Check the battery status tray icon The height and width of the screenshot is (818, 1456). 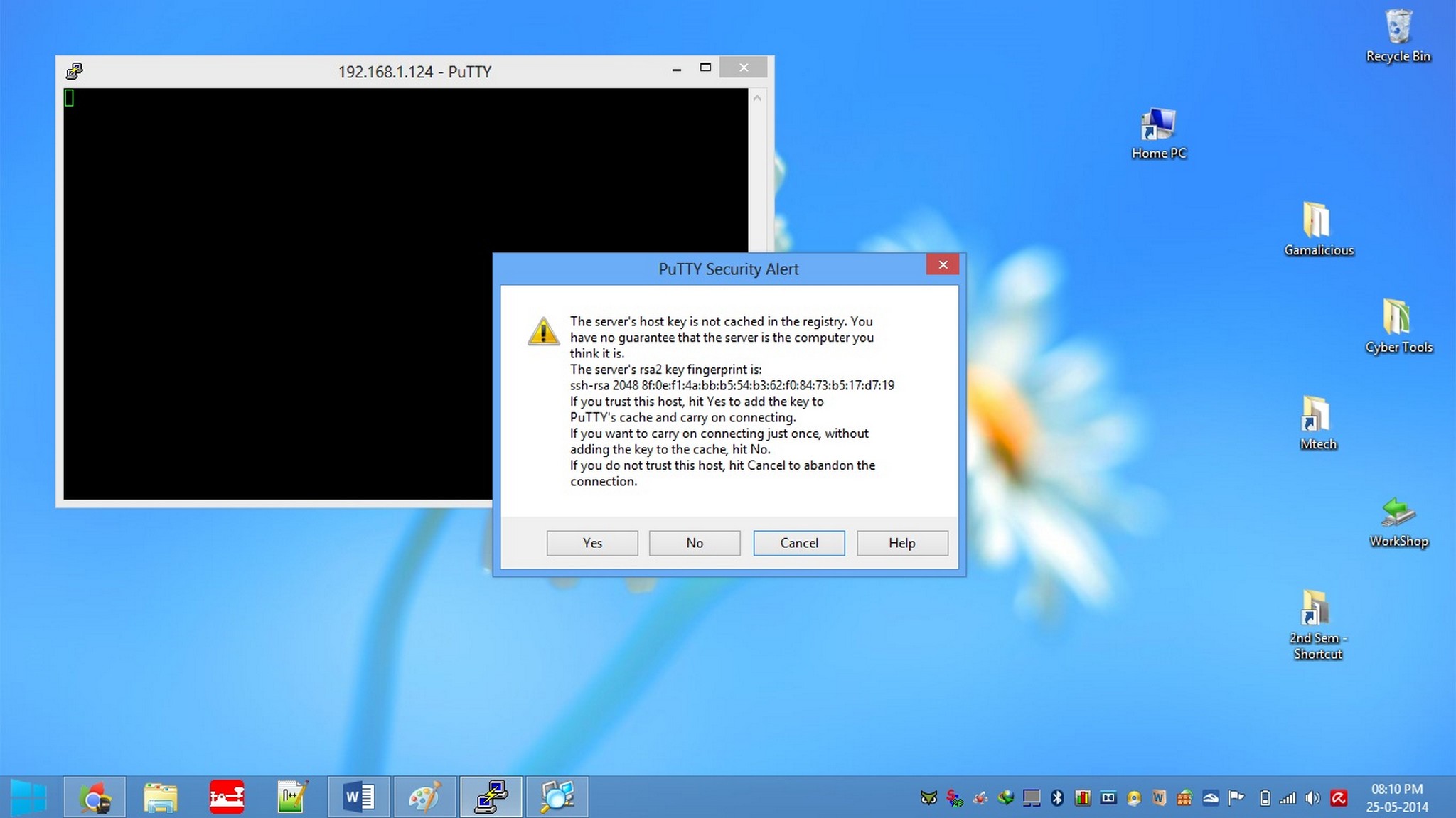click(x=1264, y=798)
